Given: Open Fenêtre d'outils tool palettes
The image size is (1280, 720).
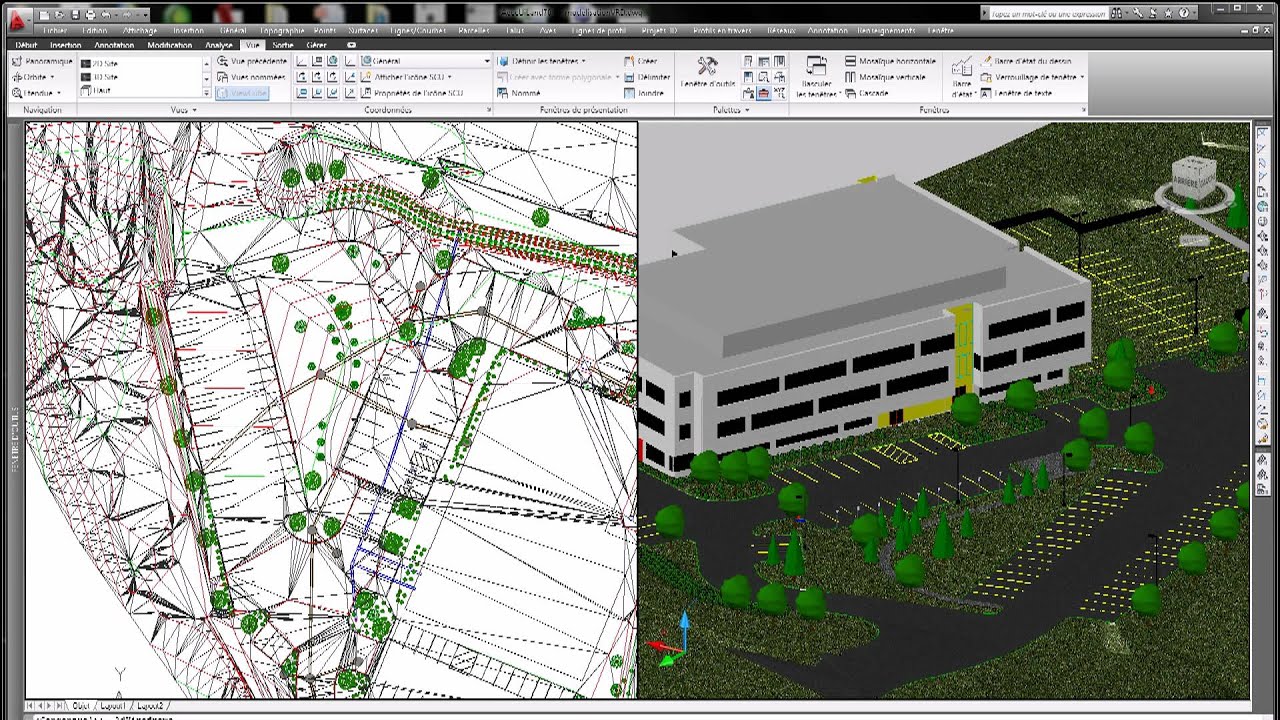Looking at the screenshot, I should coord(707,73).
